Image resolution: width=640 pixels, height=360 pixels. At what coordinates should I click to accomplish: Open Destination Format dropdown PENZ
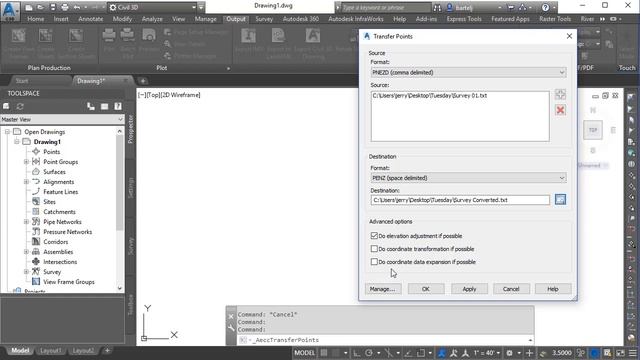[x=468, y=178]
